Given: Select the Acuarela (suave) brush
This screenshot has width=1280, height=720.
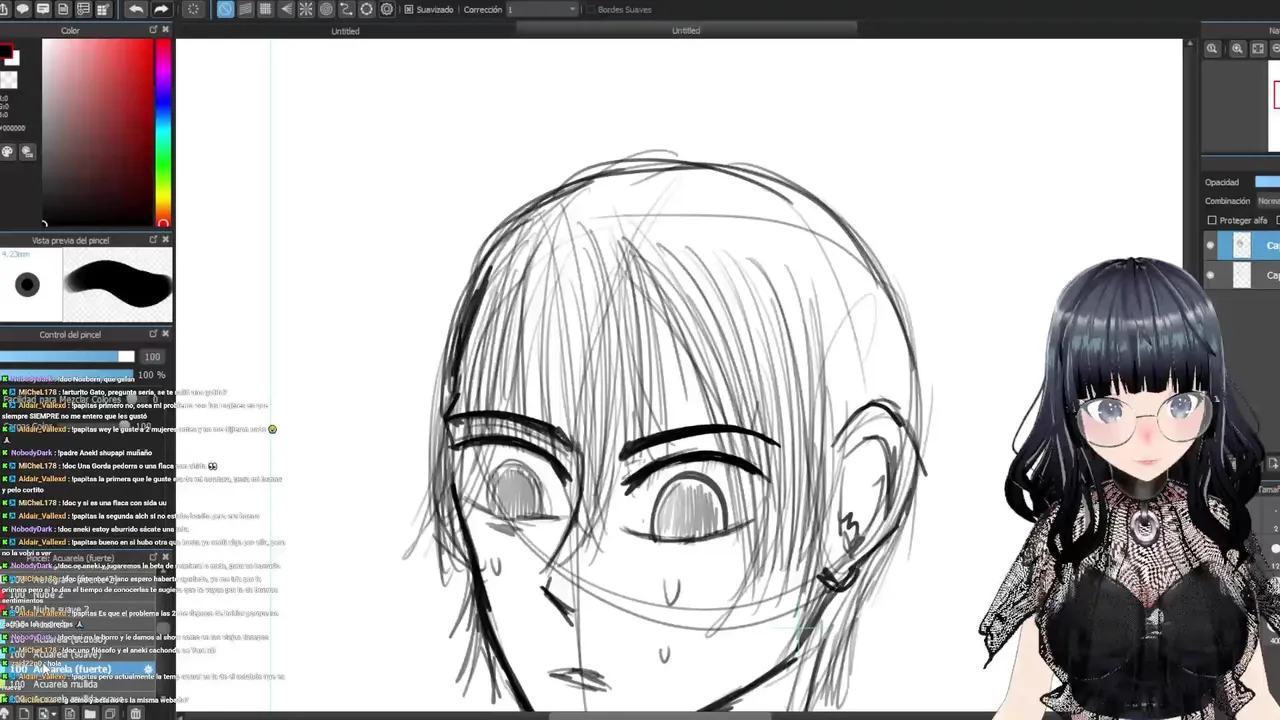Looking at the screenshot, I should [80, 654].
